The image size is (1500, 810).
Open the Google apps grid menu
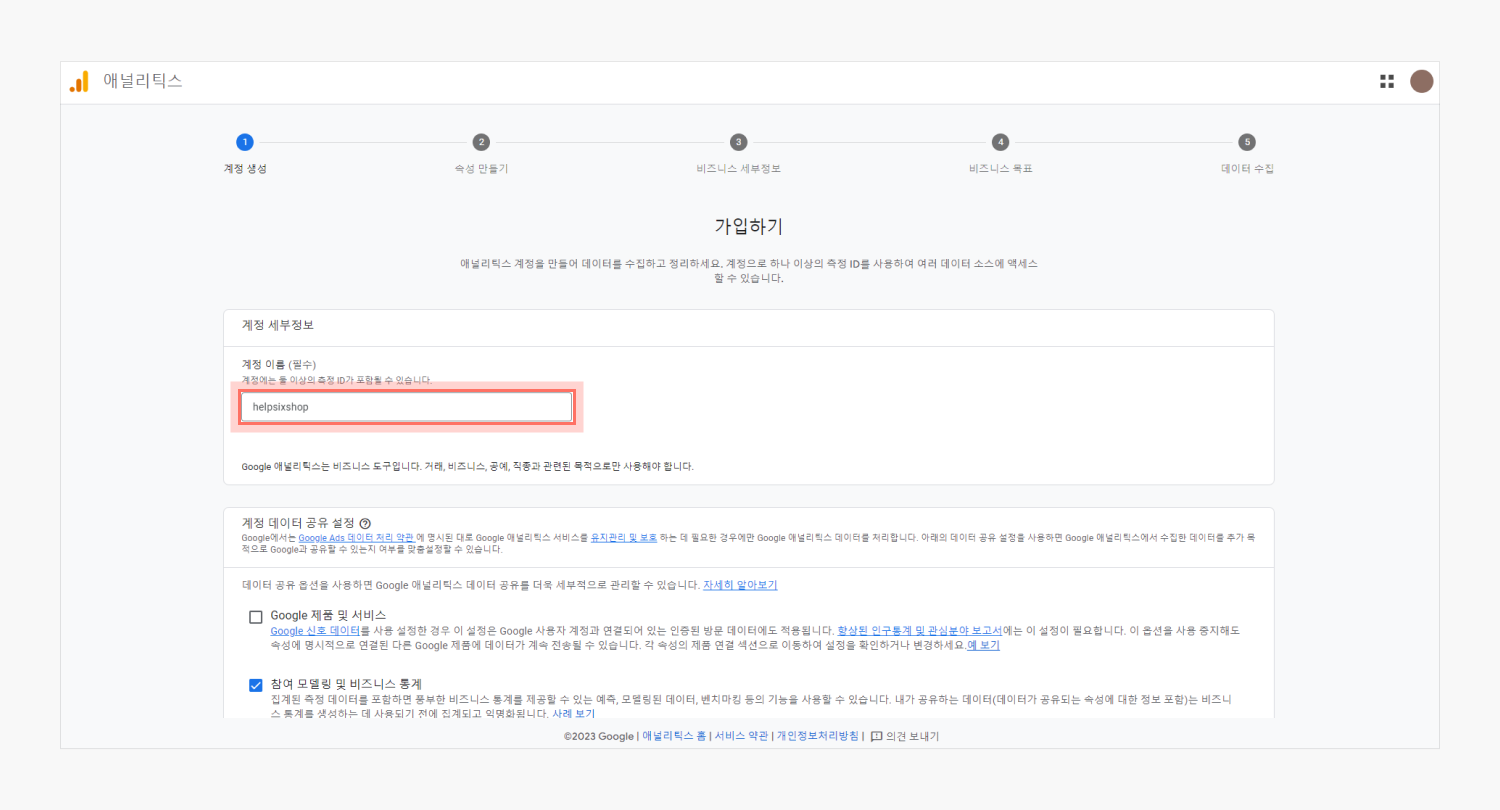tap(1387, 82)
